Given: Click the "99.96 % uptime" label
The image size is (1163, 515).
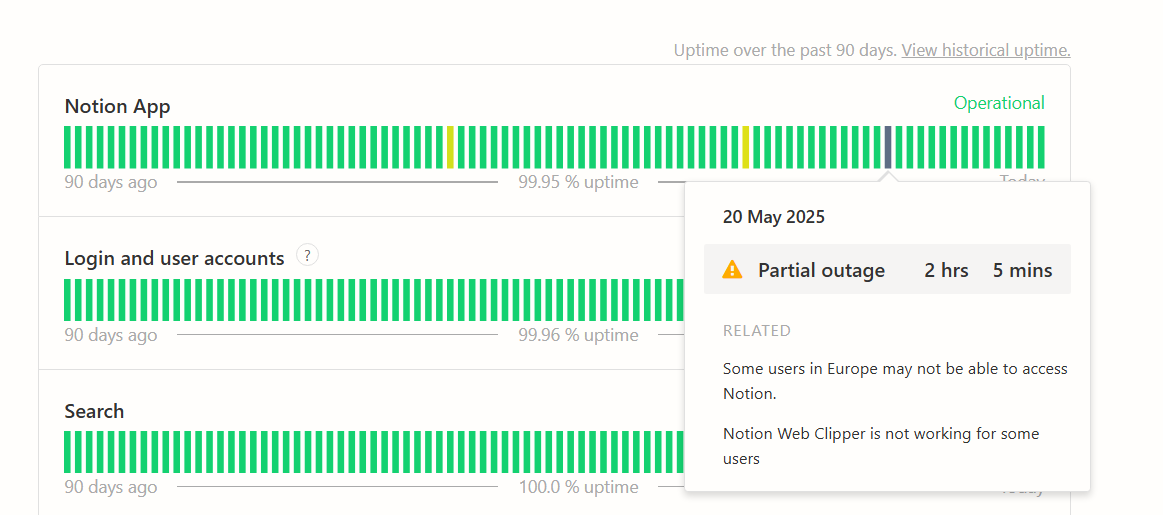Looking at the screenshot, I should [x=578, y=335].
